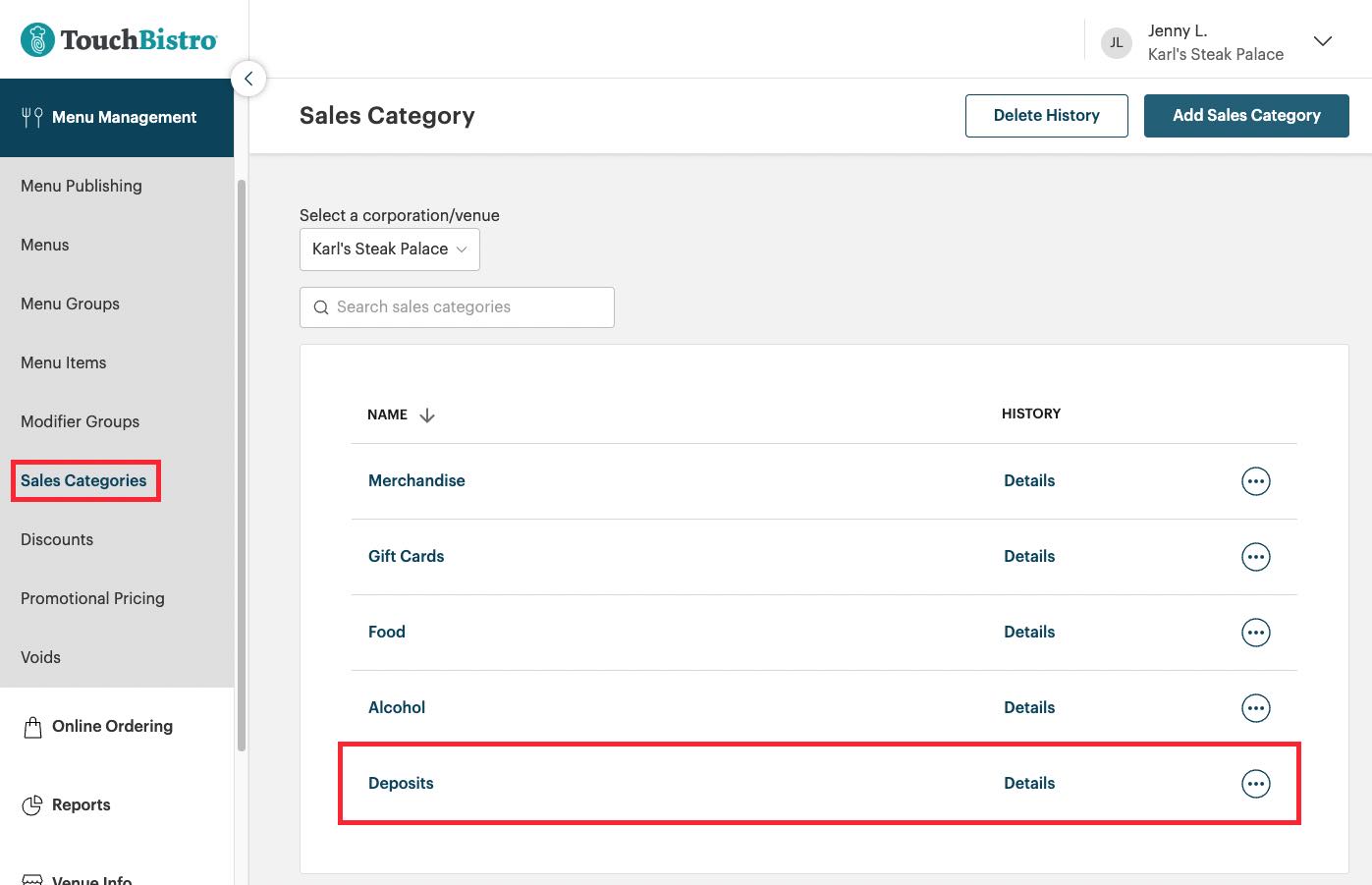This screenshot has height=885, width=1372.
Task: Collapse the sidebar with the chevron
Action: pos(248,78)
